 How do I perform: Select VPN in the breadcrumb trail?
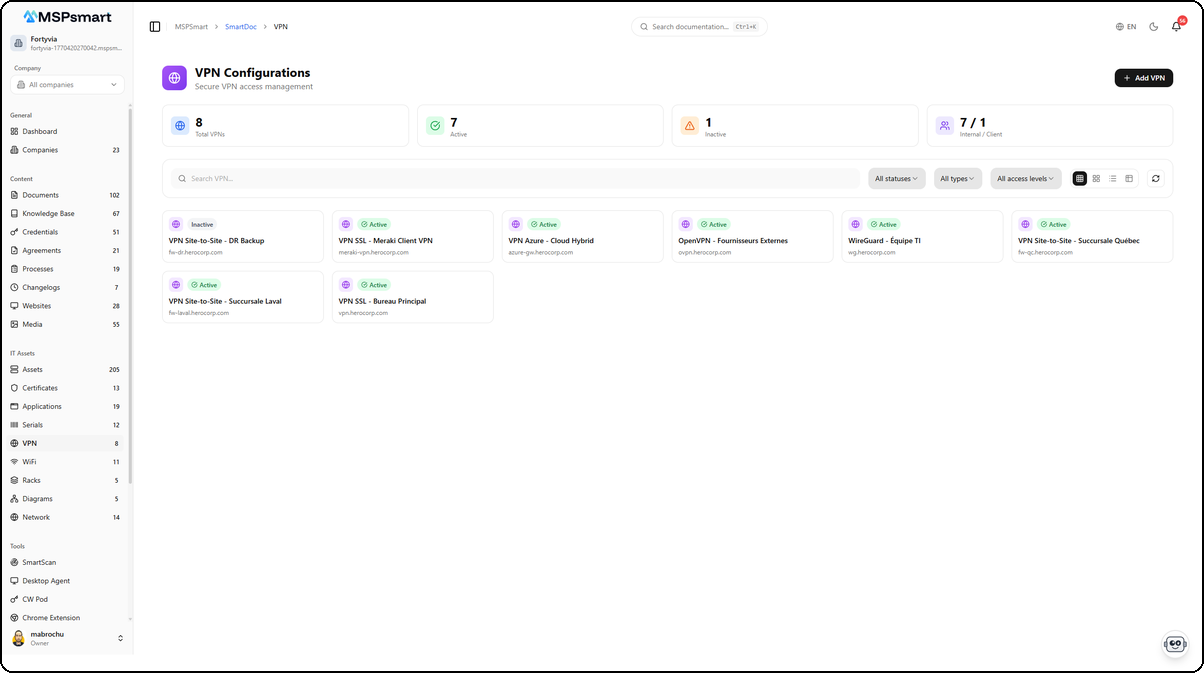280,26
